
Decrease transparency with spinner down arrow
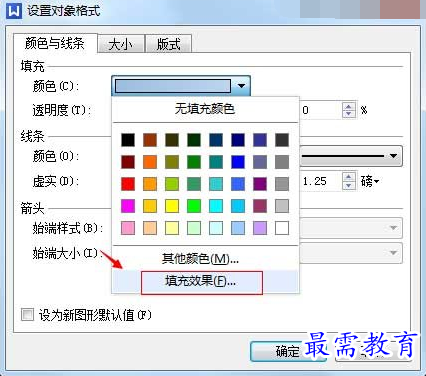tap(349, 114)
